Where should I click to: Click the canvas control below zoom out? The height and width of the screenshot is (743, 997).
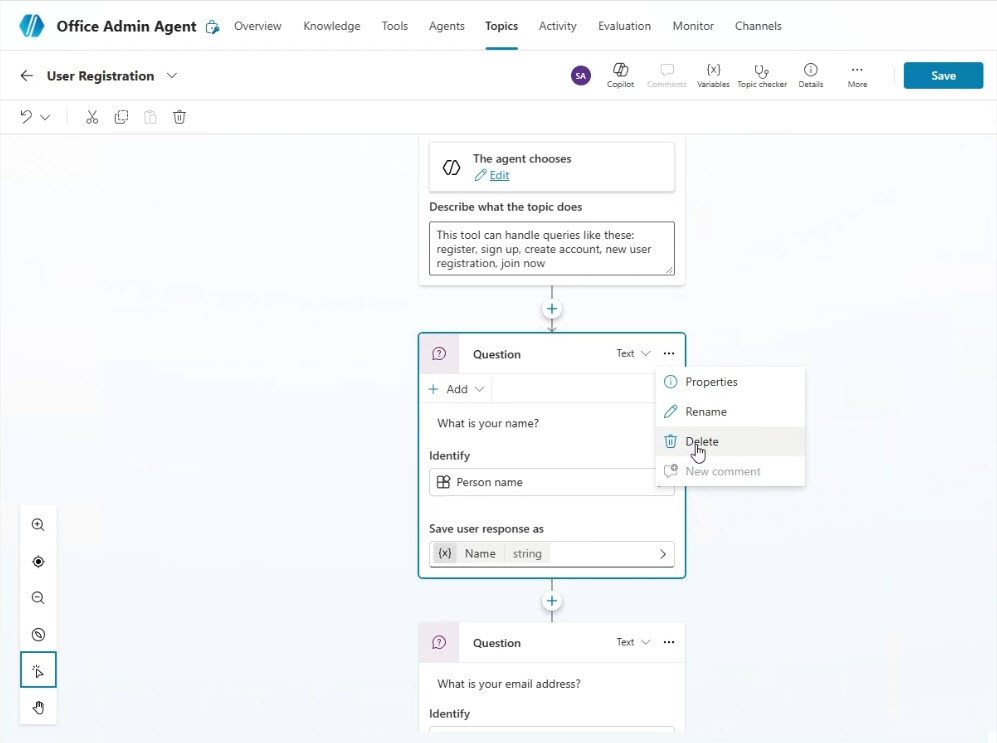(38, 634)
